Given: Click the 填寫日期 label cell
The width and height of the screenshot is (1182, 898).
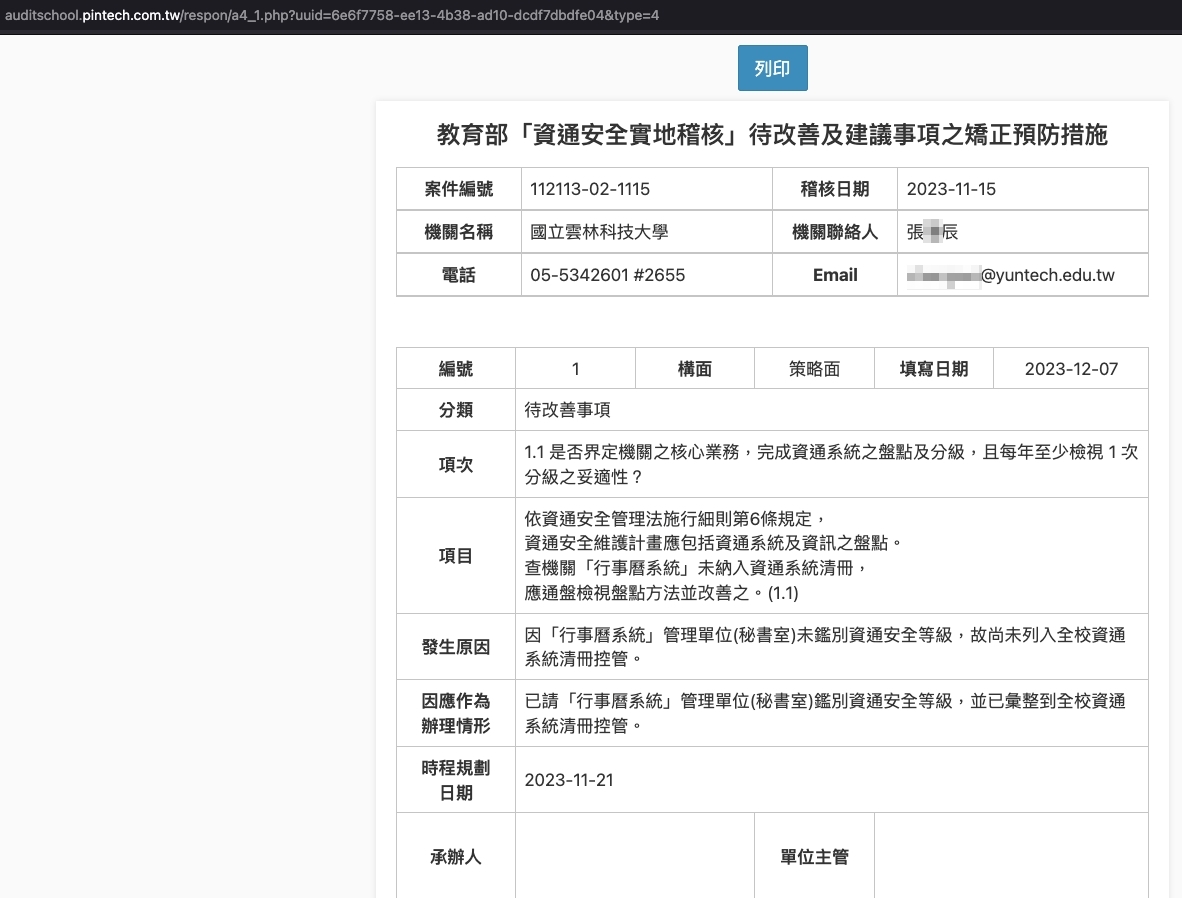Looking at the screenshot, I should click(934, 369).
